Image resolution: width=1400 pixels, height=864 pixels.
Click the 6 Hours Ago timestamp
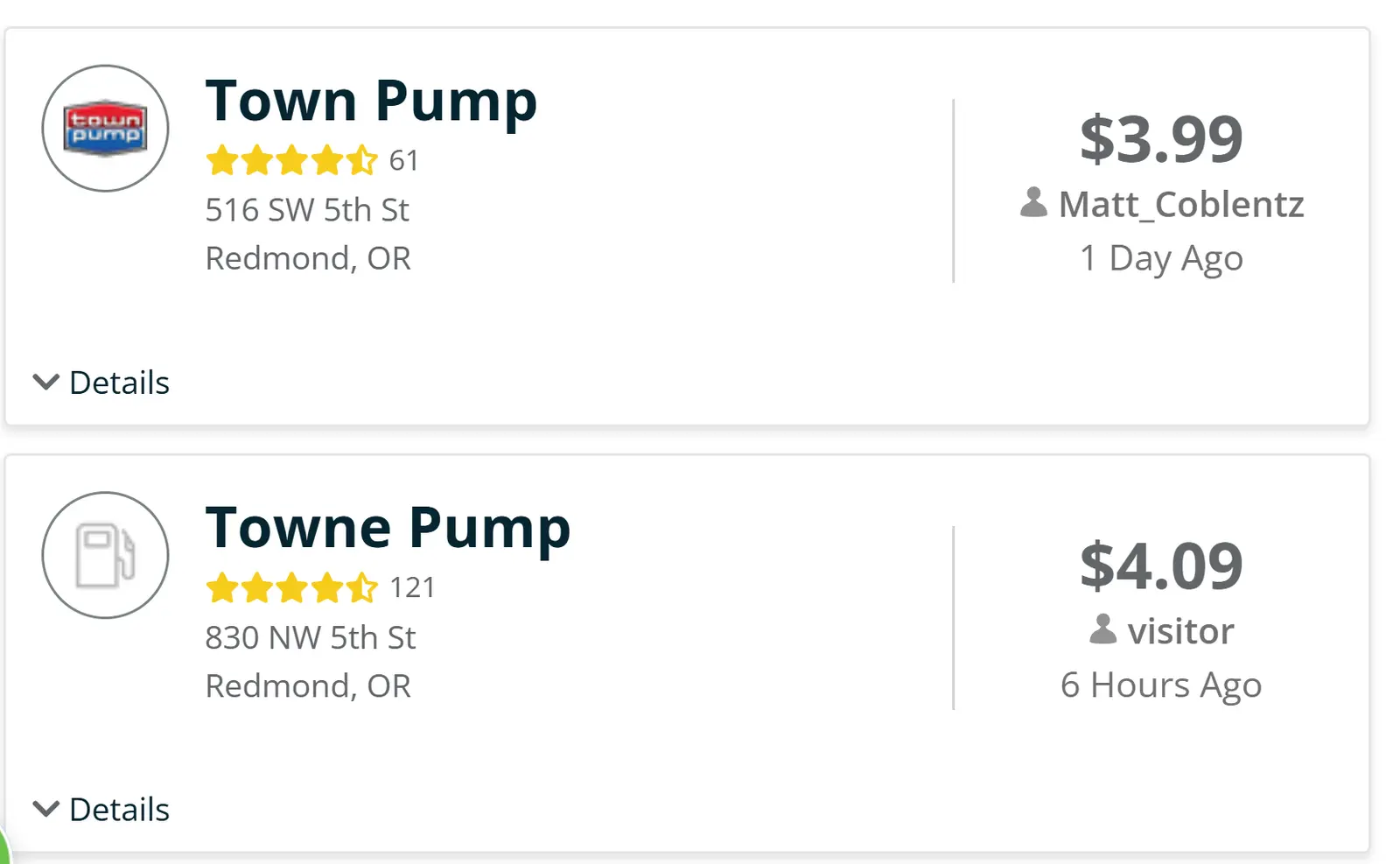coord(1161,685)
